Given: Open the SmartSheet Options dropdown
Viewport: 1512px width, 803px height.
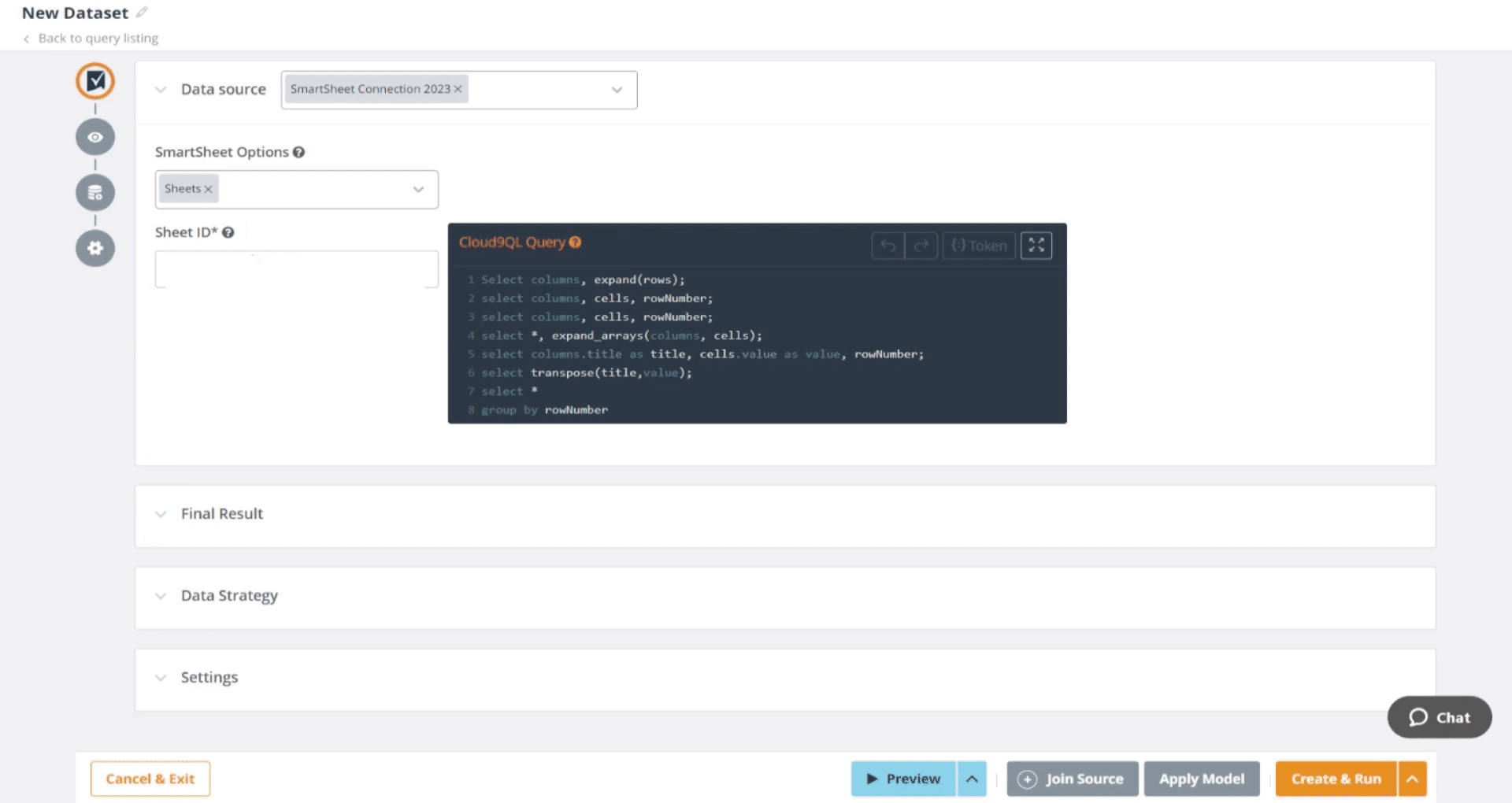Looking at the screenshot, I should coord(418,190).
